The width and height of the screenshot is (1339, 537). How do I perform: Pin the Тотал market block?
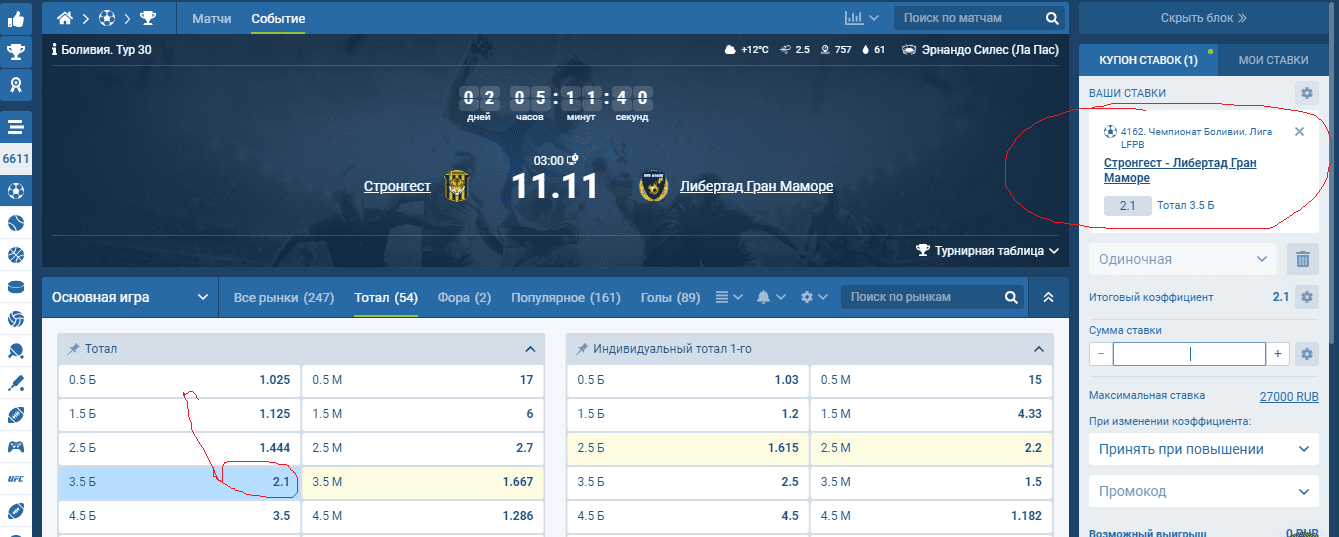(74, 349)
